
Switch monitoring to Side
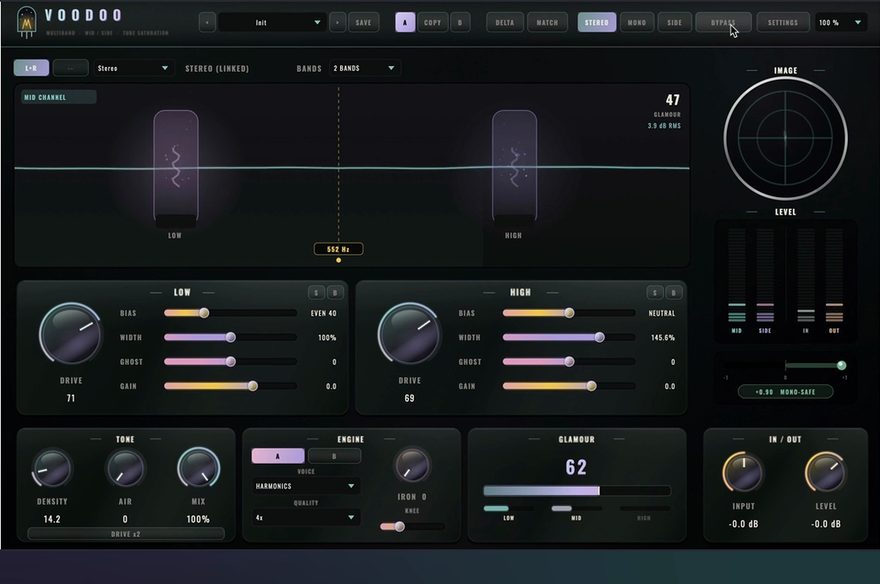coord(675,22)
